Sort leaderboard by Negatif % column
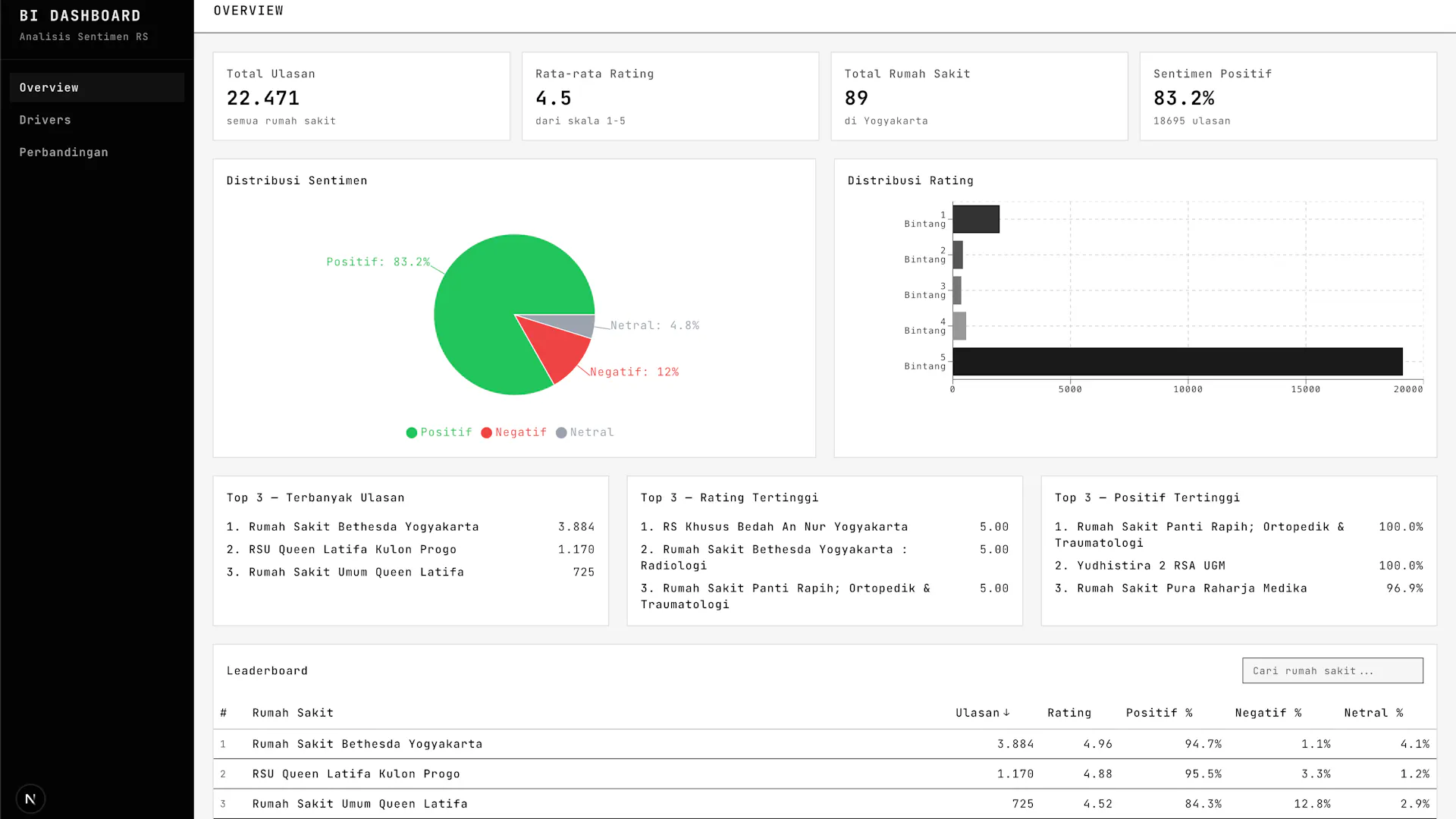 [1268, 713]
